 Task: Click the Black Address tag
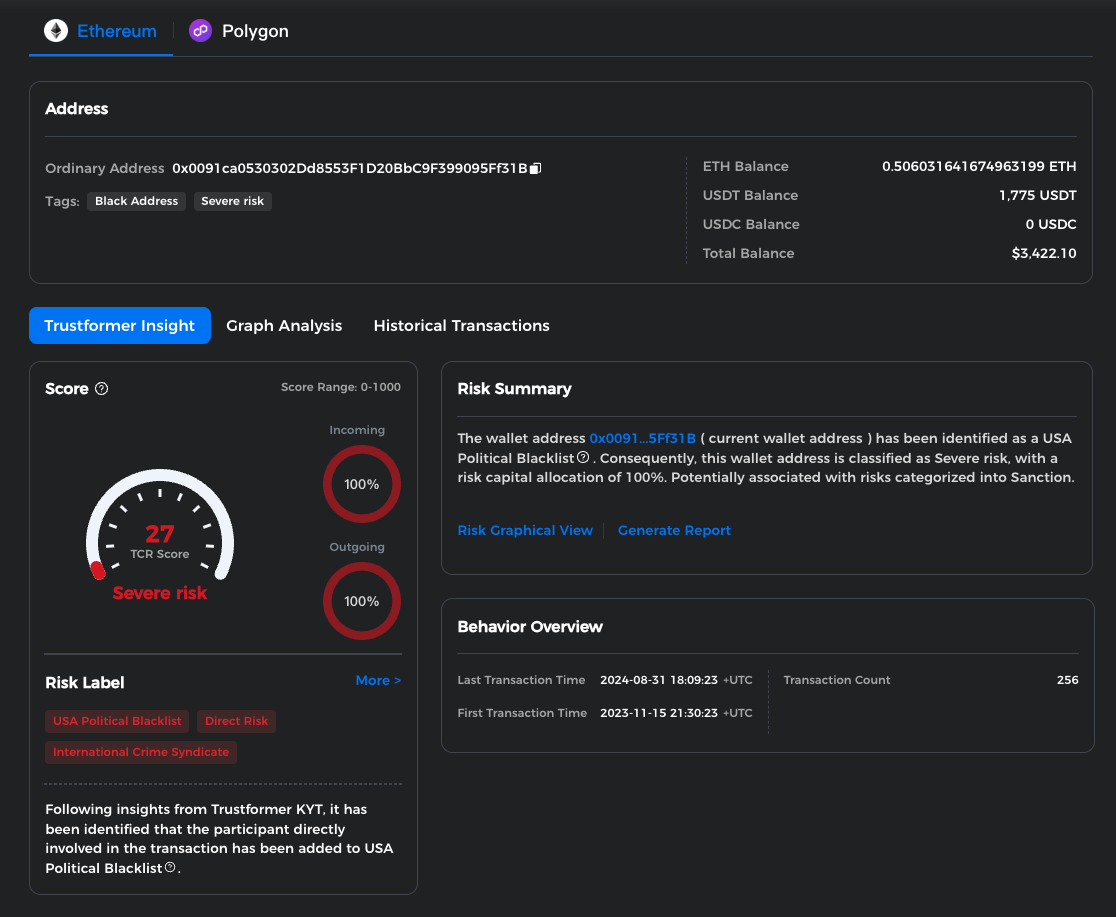pyautogui.click(x=137, y=201)
